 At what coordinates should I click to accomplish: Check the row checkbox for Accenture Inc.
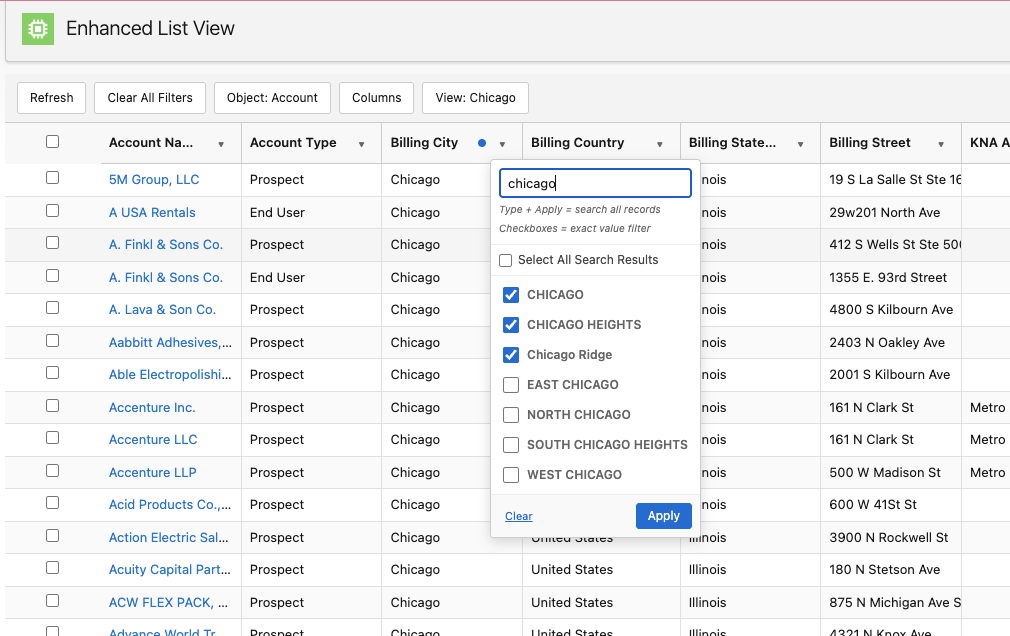coord(52,407)
